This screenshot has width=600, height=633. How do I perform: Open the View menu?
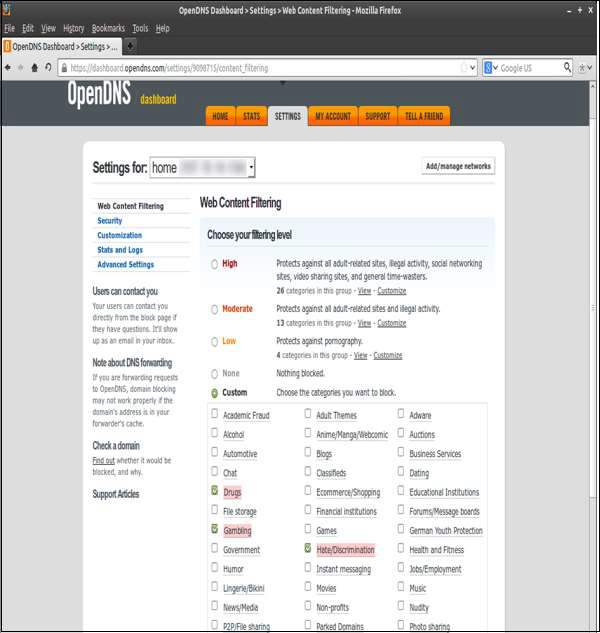[x=48, y=28]
